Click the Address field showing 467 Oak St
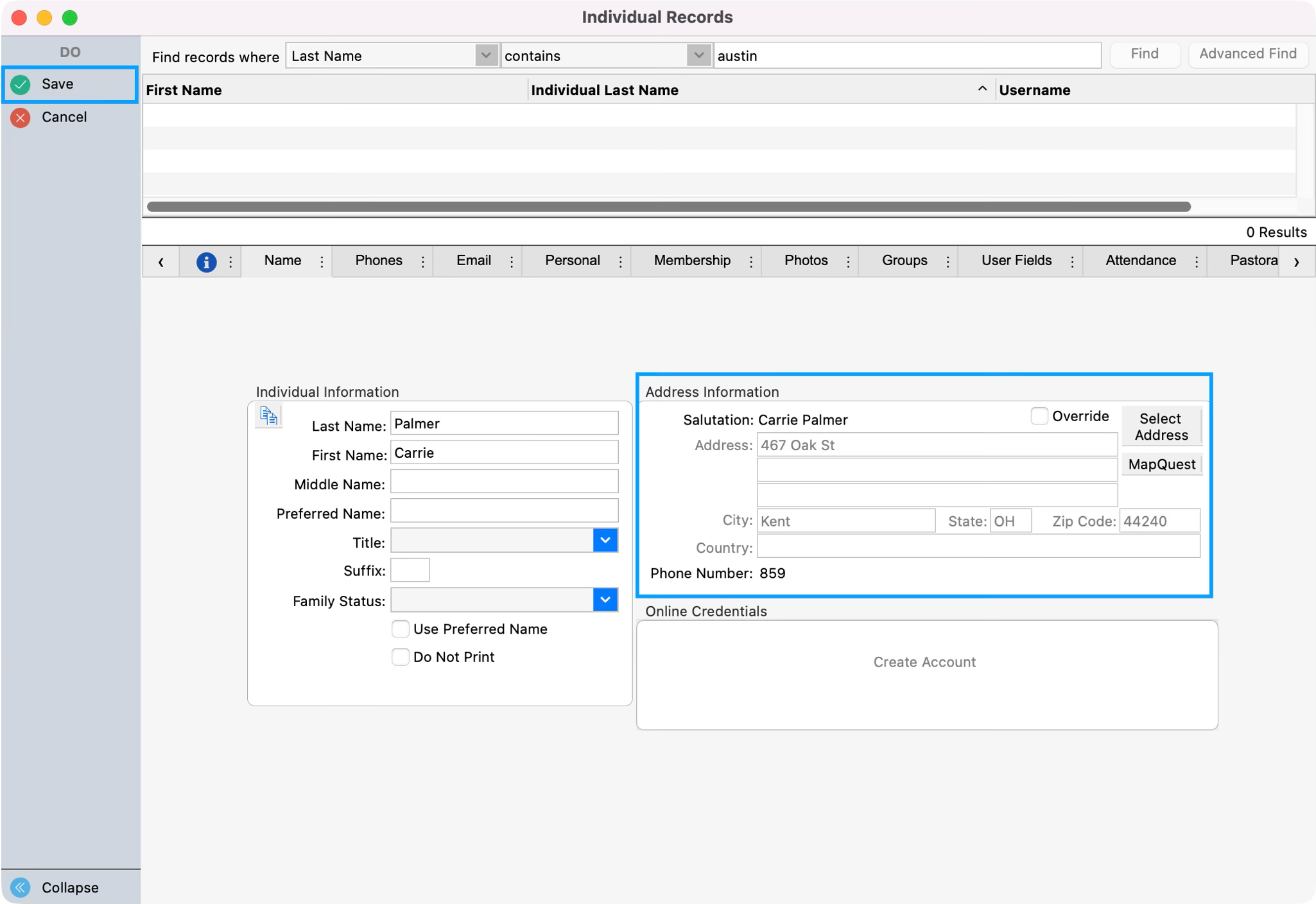 [x=937, y=444]
